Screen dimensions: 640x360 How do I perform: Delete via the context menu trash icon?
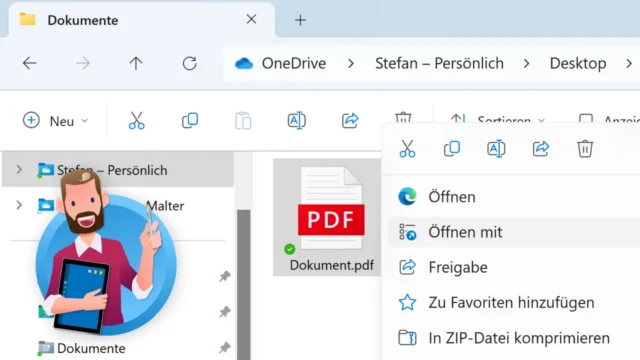point(585,149)
